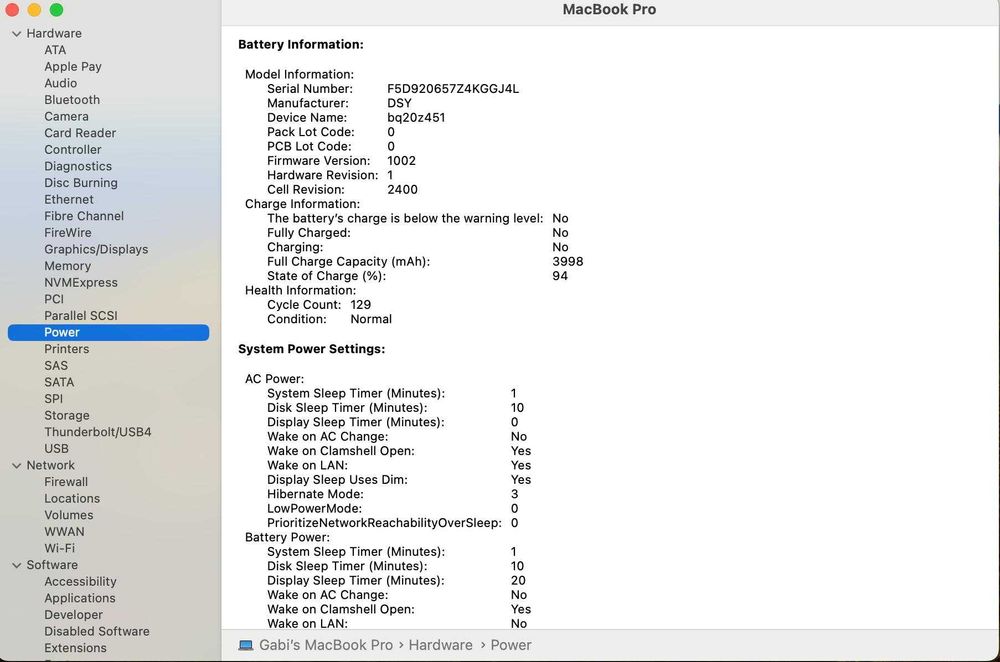This screenshot has height=662, width=1000.
Task: Select Extensions in the sidebar
Action: point(75,648)
